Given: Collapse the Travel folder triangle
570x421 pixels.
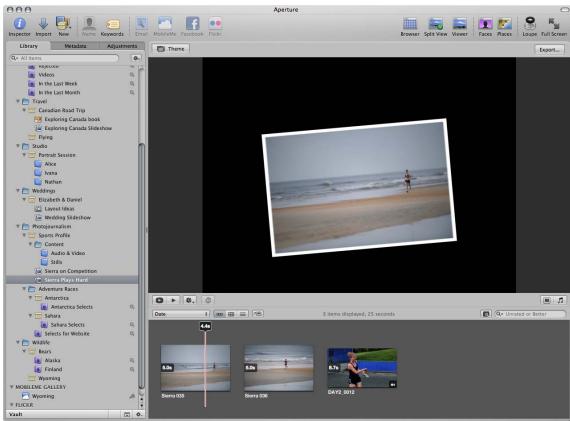Looking at the screenshot, I should tap(18, 101).
